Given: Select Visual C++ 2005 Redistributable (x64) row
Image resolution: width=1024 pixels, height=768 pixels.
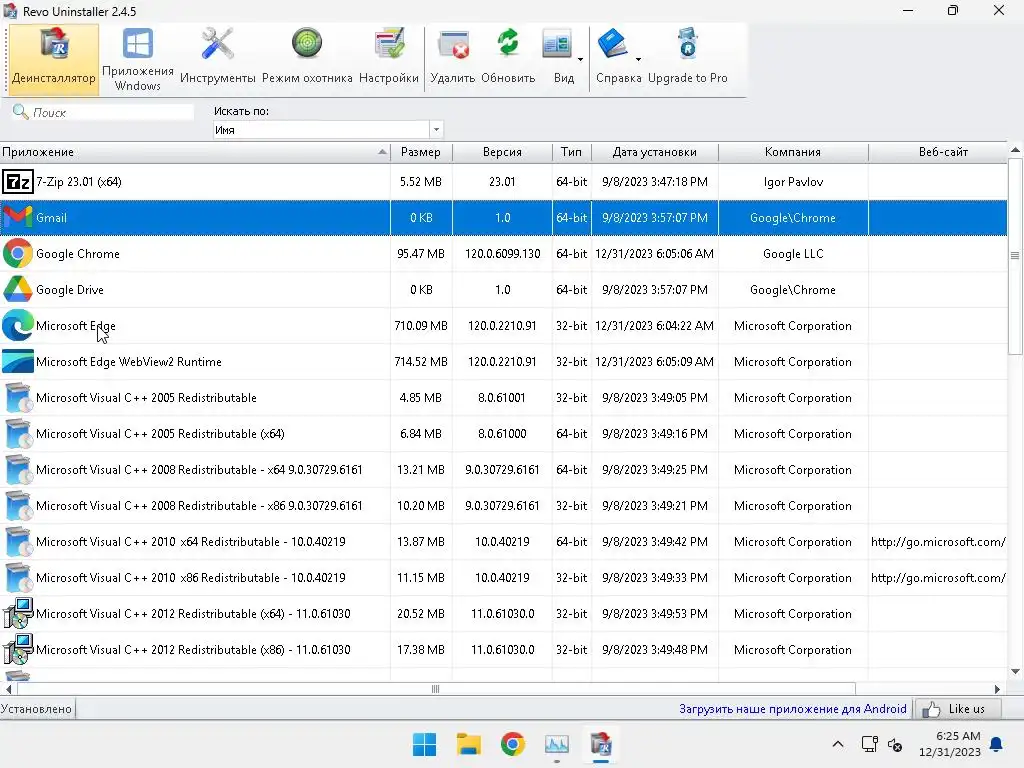Looking at the screenshot, I should click(x=504, y=434).
